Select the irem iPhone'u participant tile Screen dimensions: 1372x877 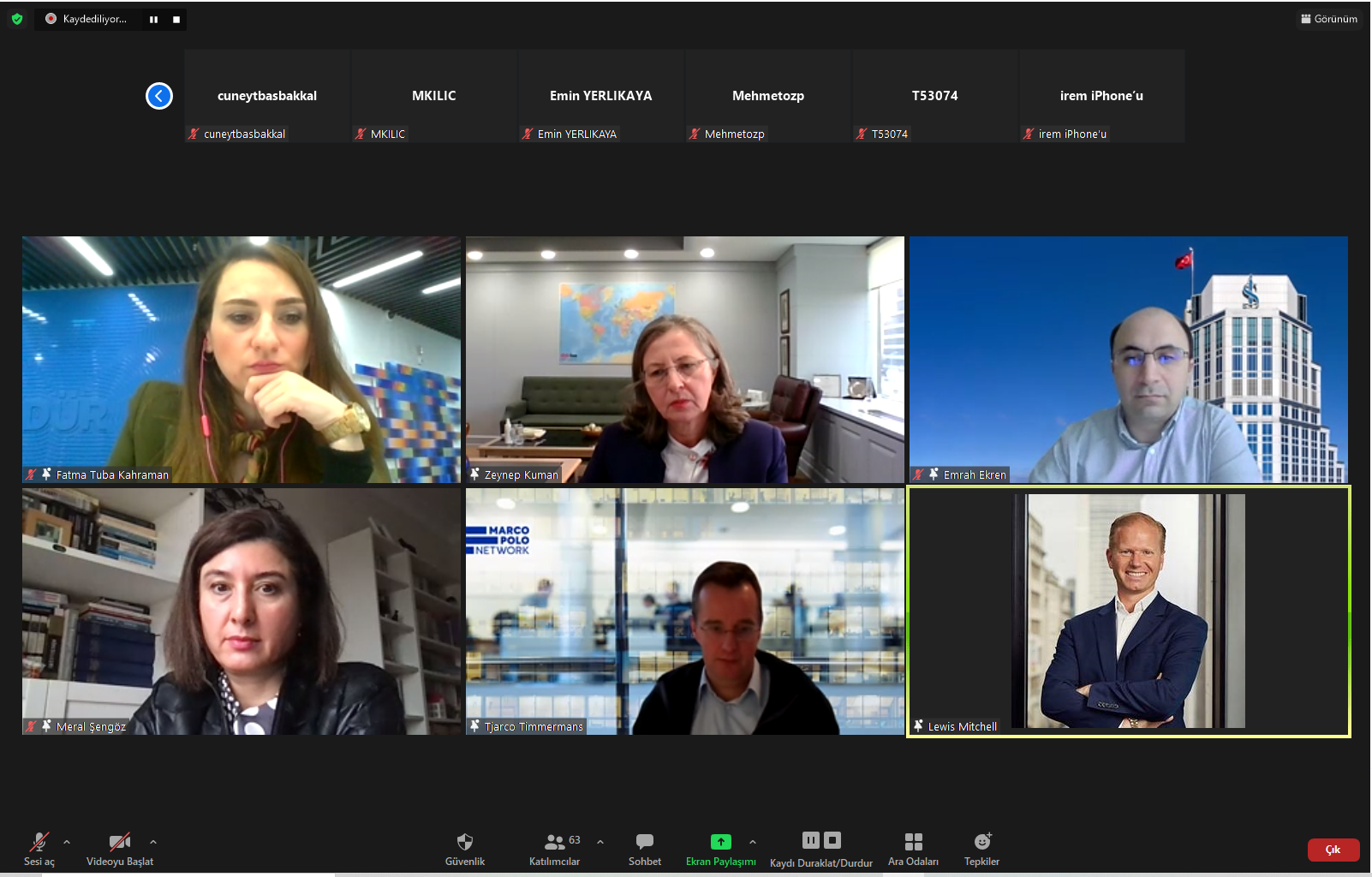pos(1102,96)
